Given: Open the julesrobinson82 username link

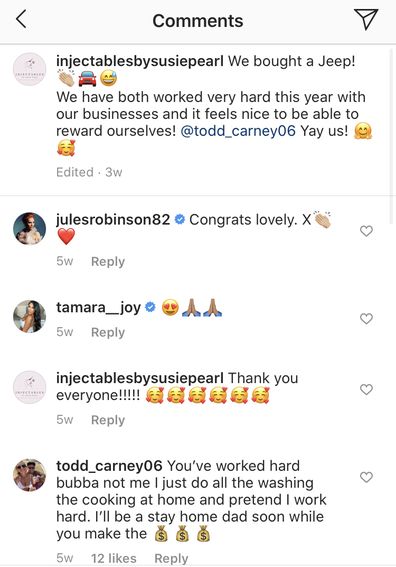Looking at the screenshot, I should (113, 220).
